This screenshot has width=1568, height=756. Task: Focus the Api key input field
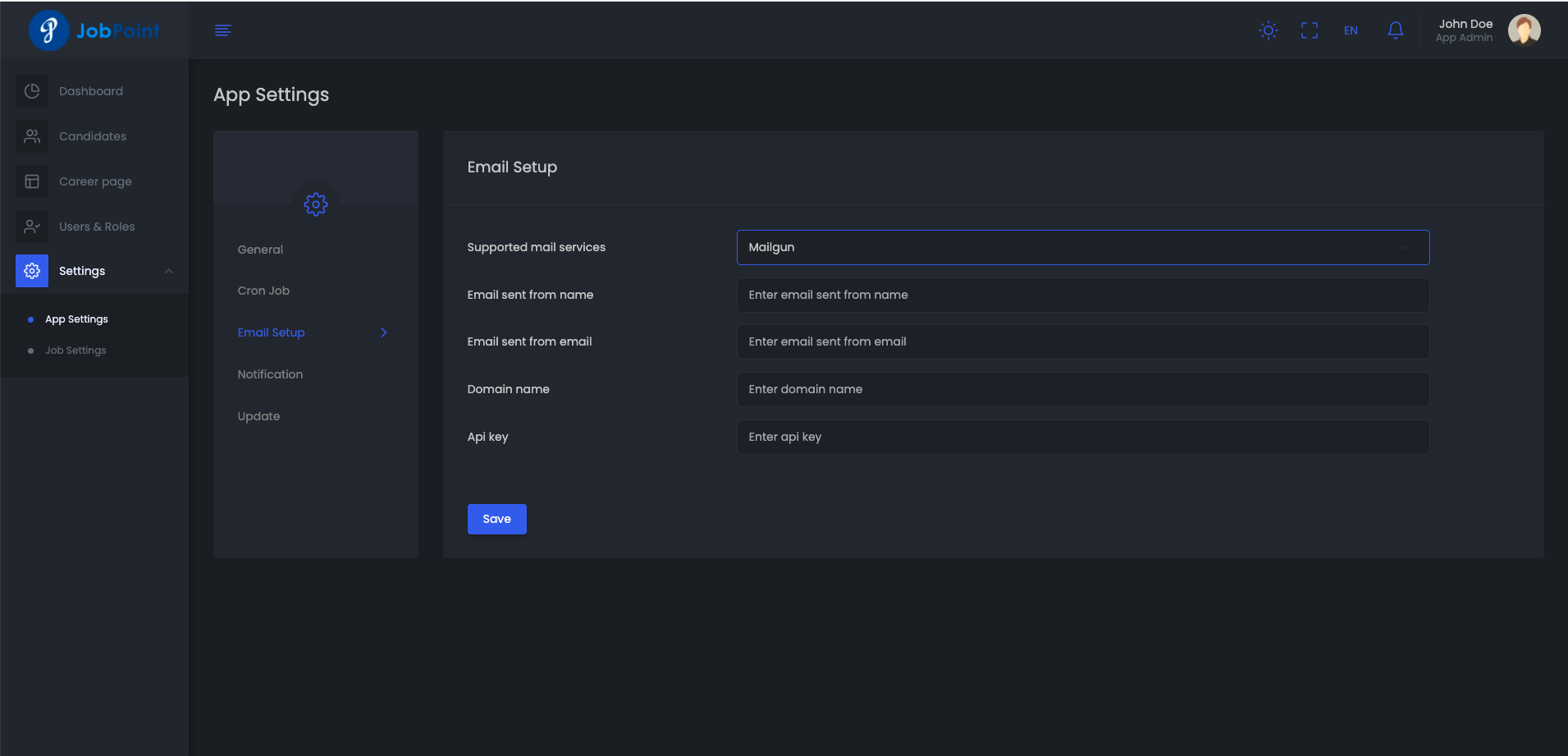point(1082,437)
